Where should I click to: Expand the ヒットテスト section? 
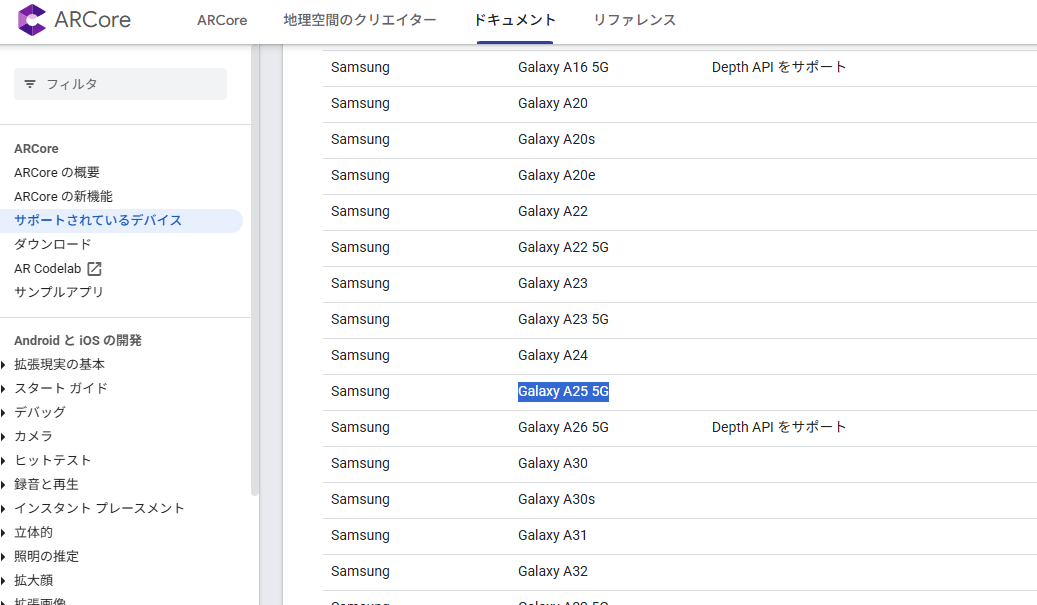(x=6, y=460)
